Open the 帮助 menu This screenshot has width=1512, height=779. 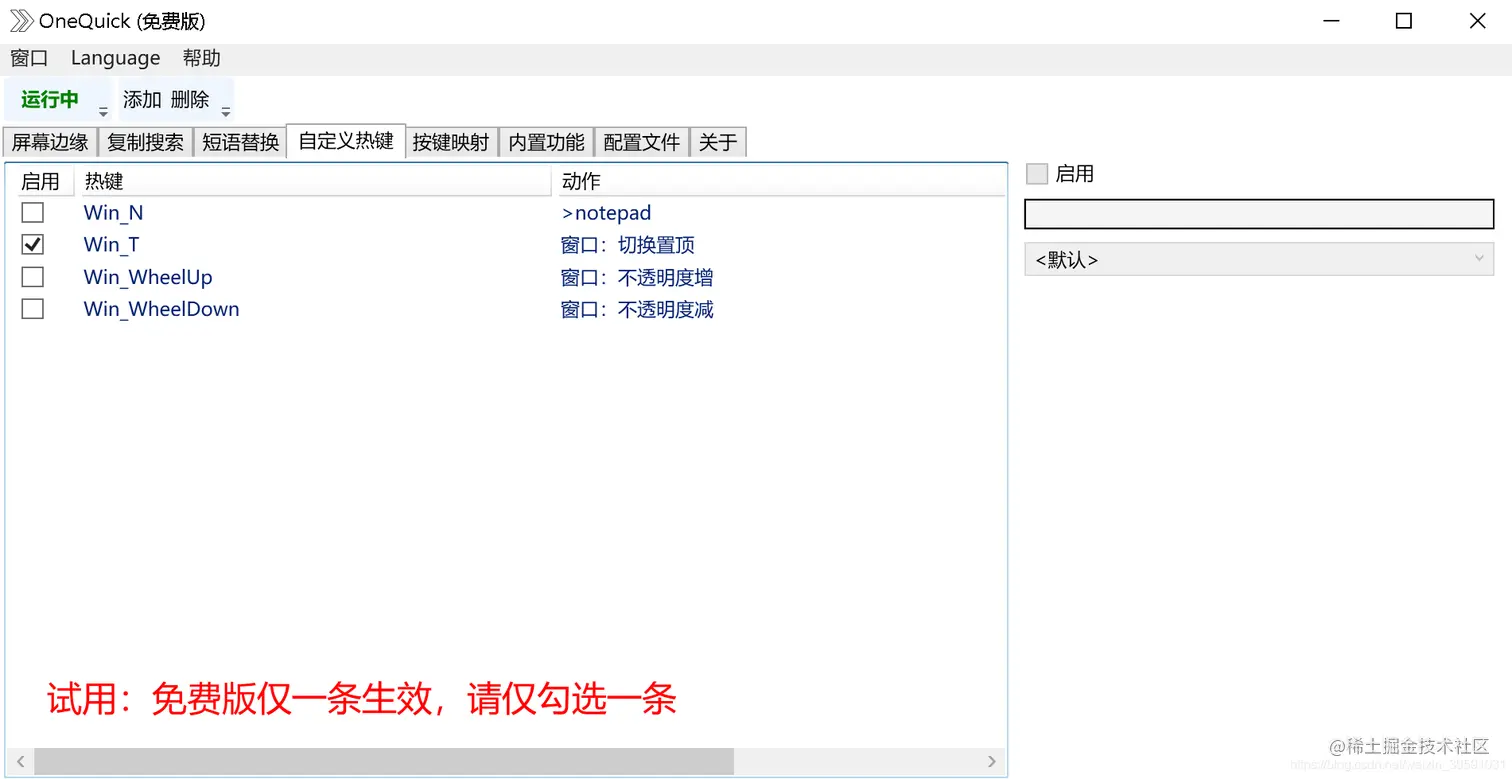tap(202, 57)
